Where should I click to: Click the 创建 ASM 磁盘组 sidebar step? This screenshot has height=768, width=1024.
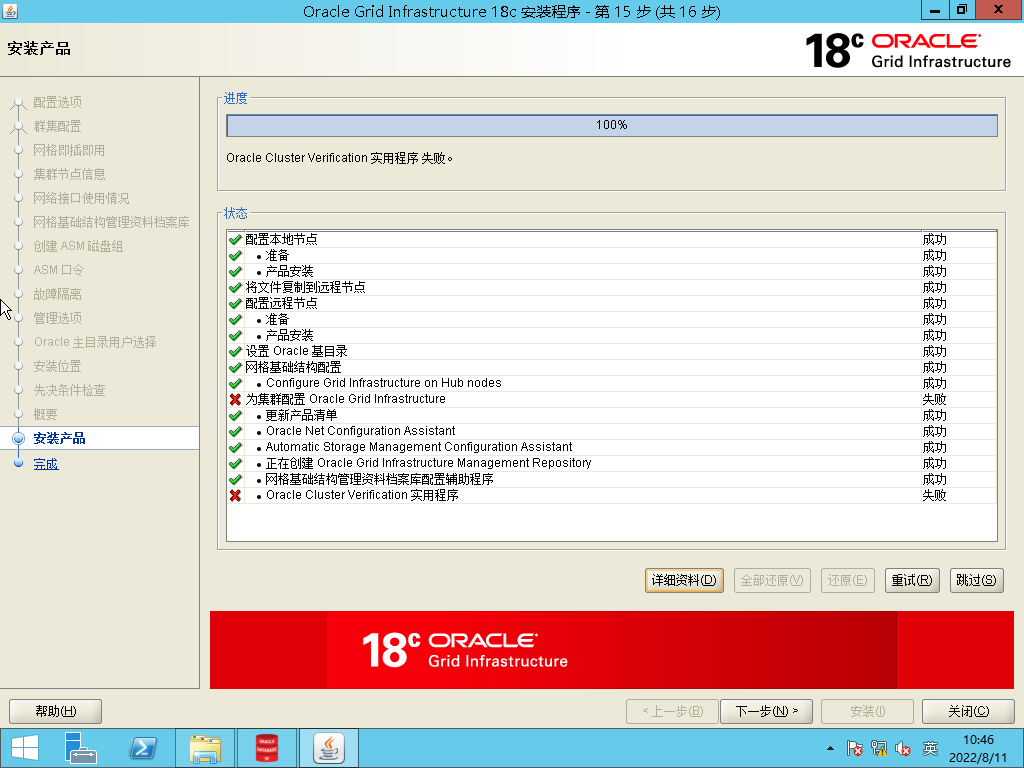(x=78, y=246)
